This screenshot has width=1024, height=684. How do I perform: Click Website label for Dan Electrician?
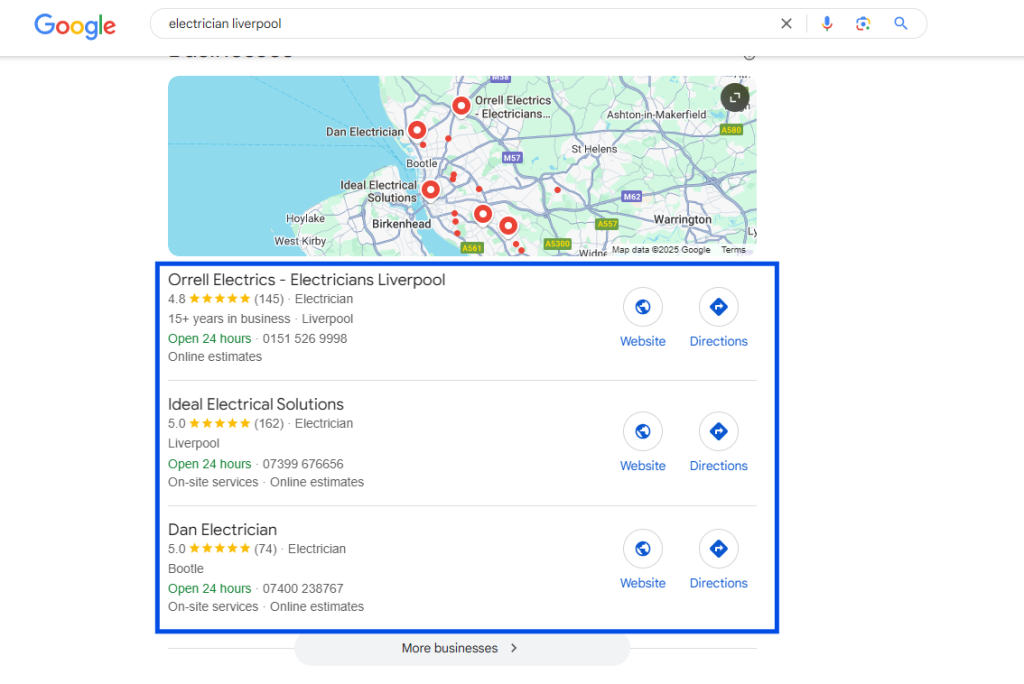pos(643,583)
